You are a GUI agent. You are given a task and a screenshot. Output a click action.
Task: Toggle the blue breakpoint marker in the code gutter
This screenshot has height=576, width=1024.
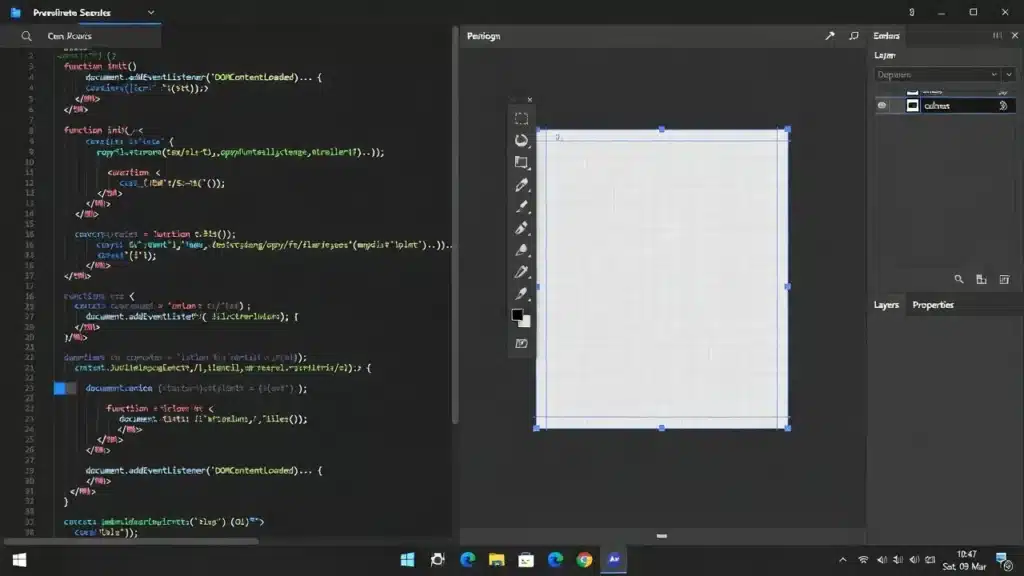[x=60, y=388]
